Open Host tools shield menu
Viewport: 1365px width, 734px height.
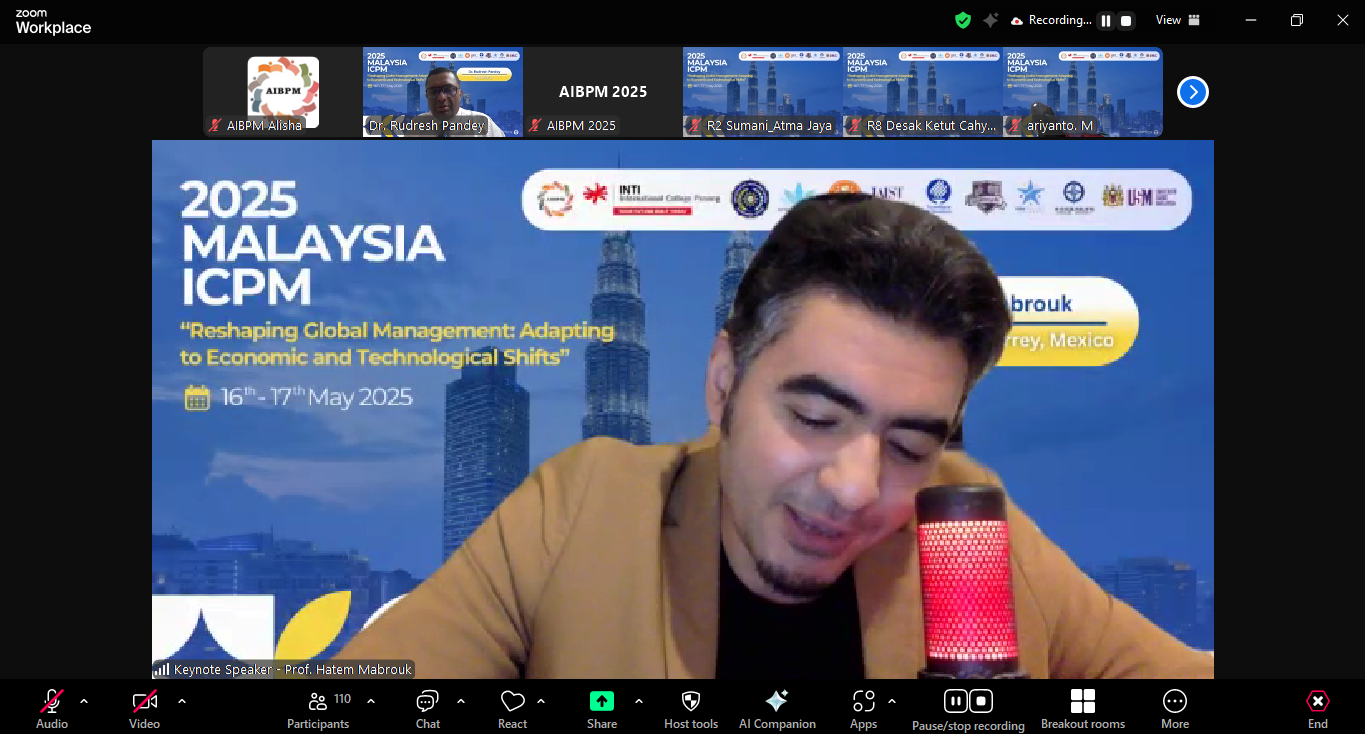691,708
